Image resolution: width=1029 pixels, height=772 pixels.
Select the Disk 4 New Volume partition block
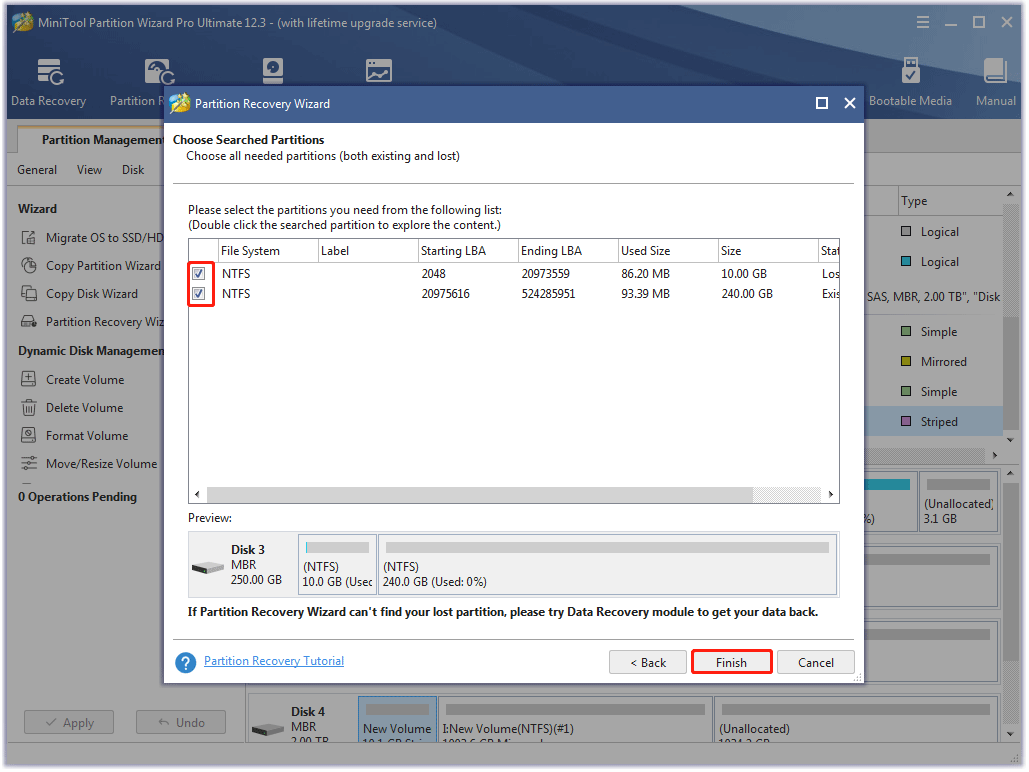point(397,720)
